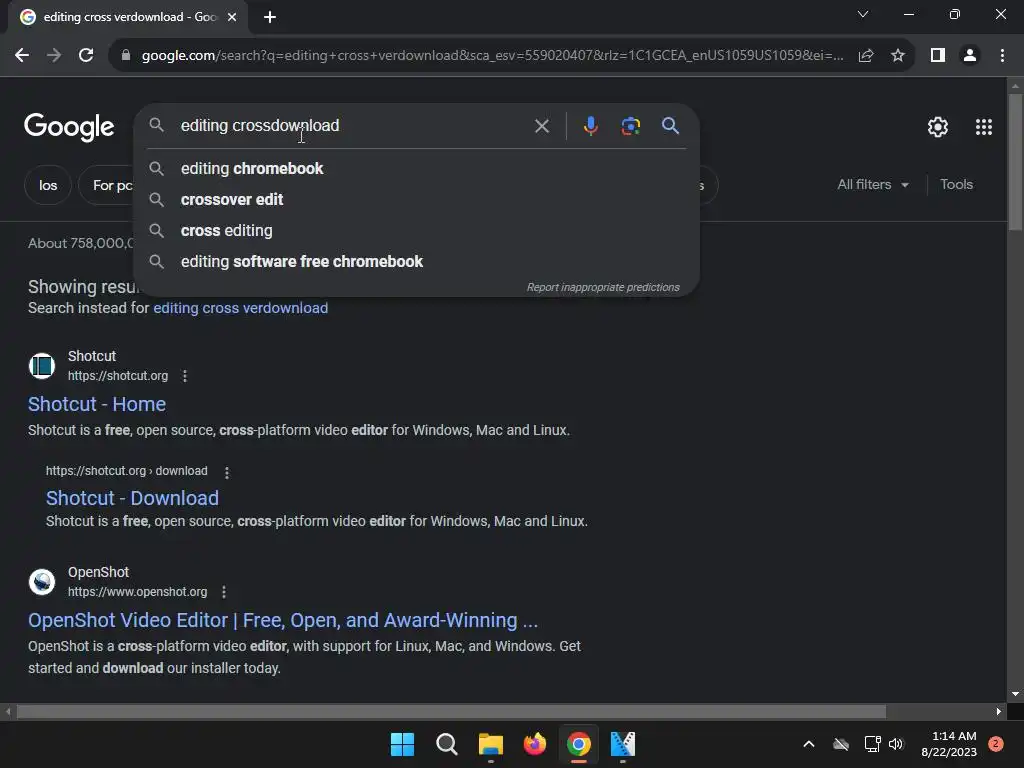
Task: Click the address bar URL
Action: click(492, 56)
